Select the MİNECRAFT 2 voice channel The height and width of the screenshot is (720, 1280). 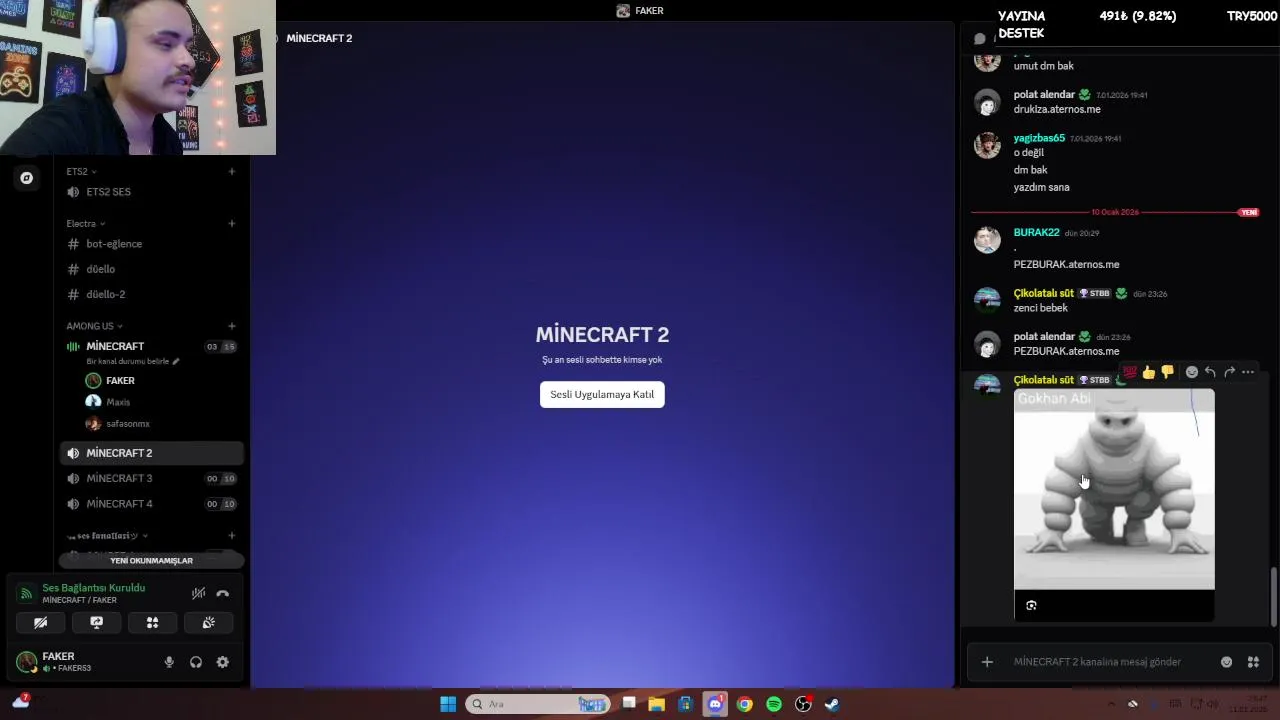pyautogui.click(x=151, y=453)
